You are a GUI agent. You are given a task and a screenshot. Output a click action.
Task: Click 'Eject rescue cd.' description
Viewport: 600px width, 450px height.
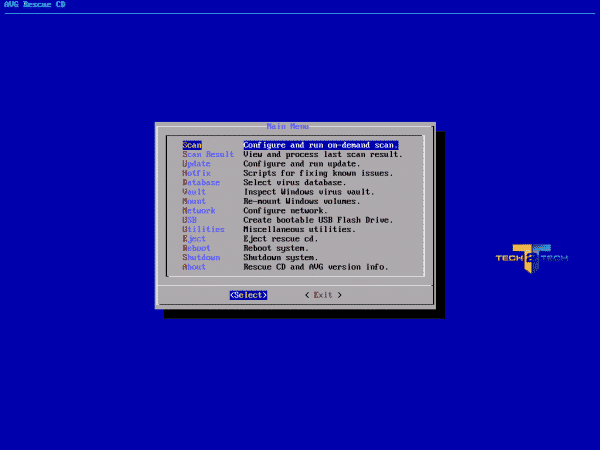click(281, 239)
